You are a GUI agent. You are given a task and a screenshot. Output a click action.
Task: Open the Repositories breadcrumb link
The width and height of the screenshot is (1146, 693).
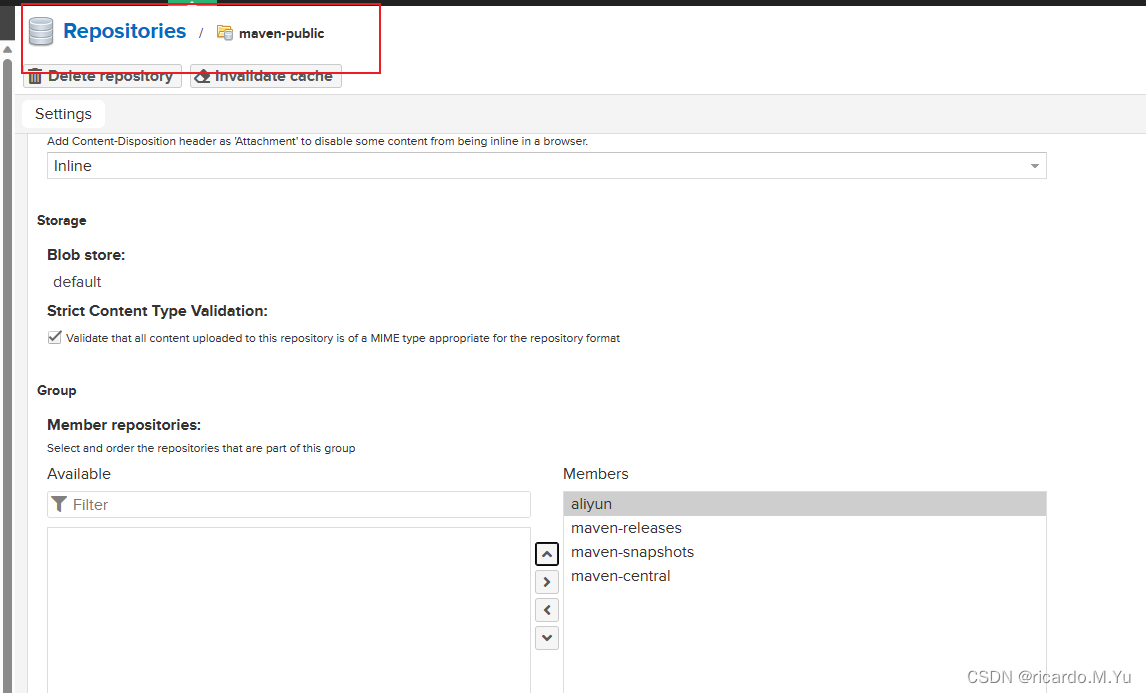point(124,31)
